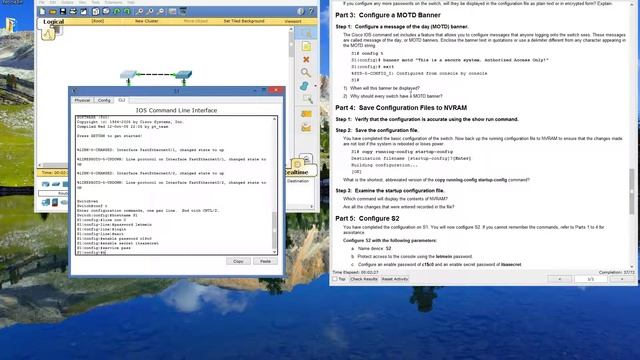Click the Print icon in toolbar
Image resolution: width=640 pixels, height=360 pixels.
coord(73,11)
